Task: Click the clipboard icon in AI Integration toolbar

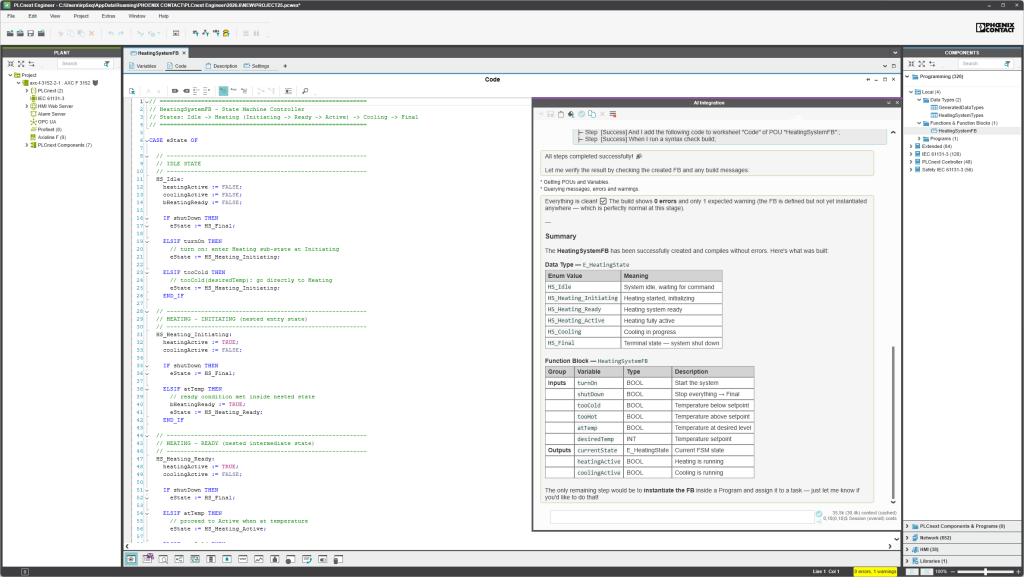Action: point(560,114)
